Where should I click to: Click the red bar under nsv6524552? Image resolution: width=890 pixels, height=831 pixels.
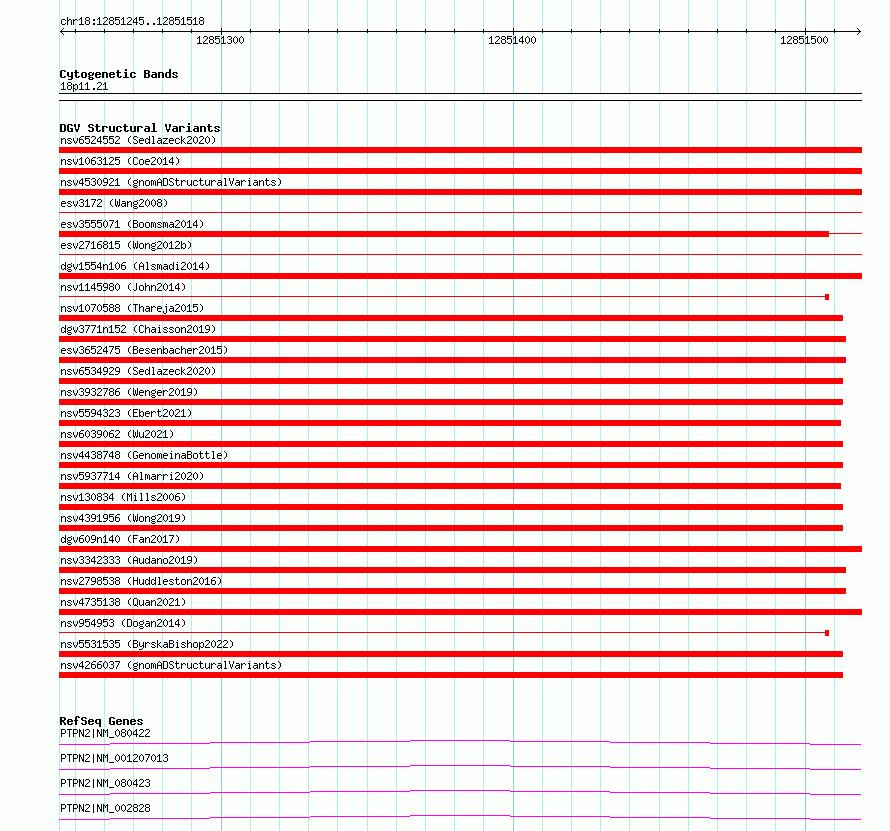coord(460,150)
